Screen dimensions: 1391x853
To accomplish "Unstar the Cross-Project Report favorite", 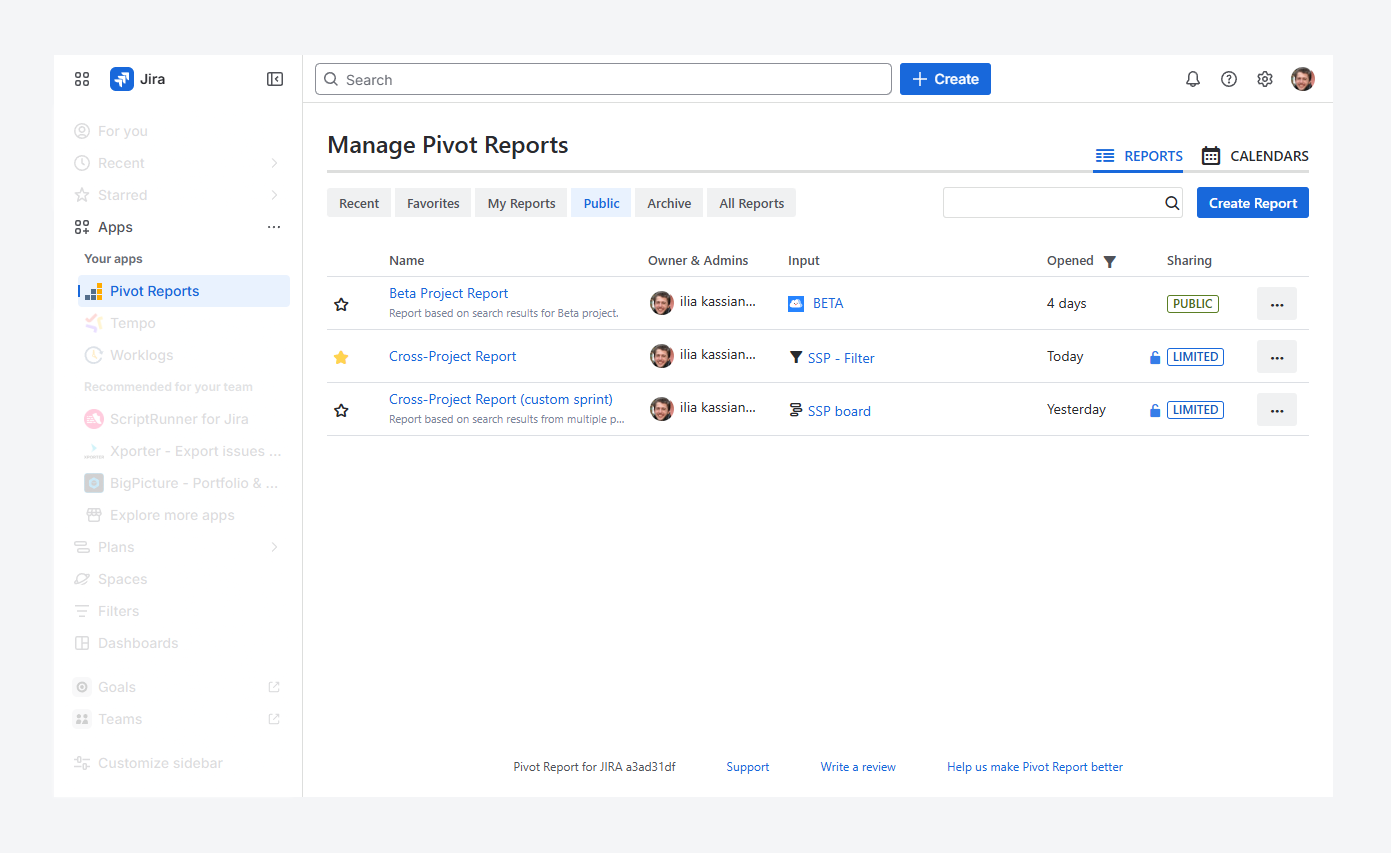I will click(341, 357).
